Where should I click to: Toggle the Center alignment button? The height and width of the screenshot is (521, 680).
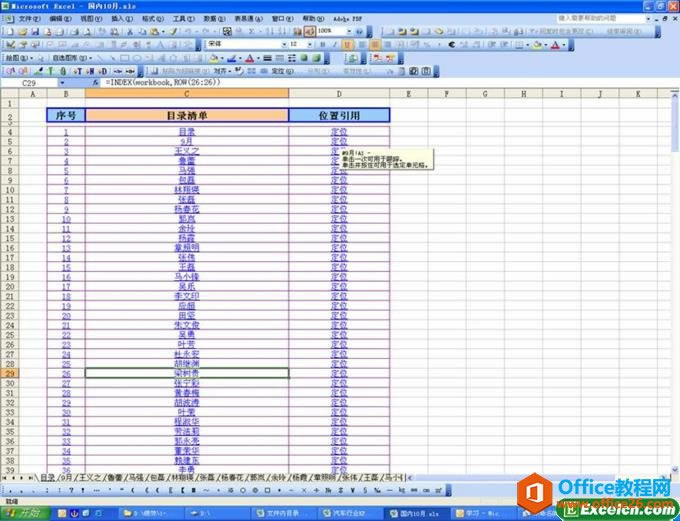click(x=375, y=44)
